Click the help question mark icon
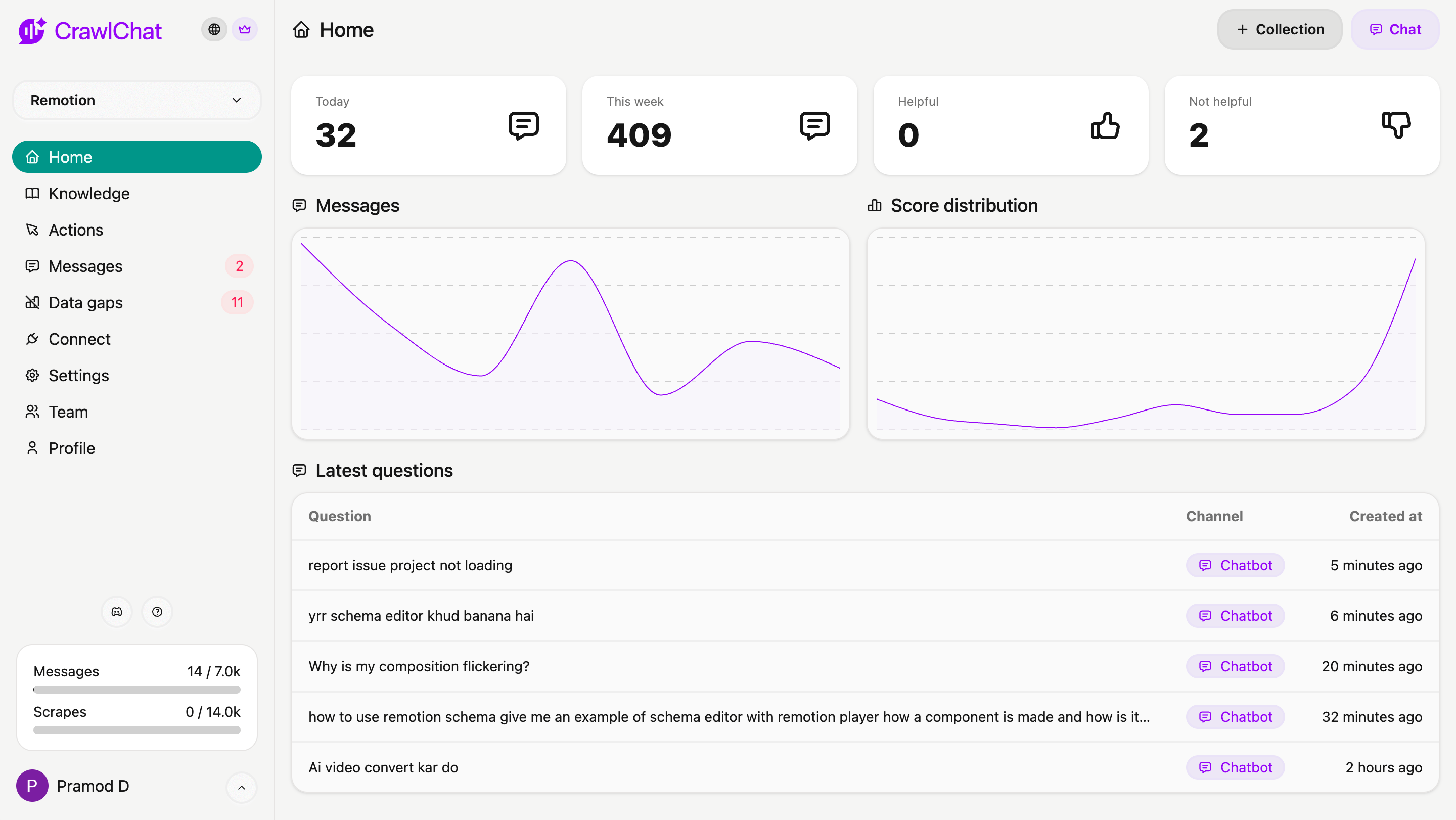1456x820 pixels. tap(157, 612)
